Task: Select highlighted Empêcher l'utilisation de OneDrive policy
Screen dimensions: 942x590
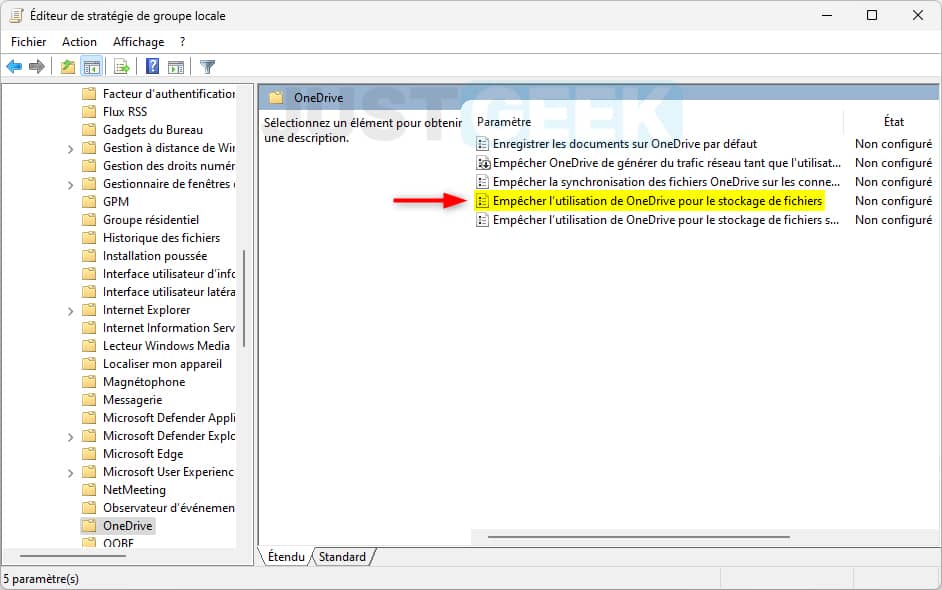Action: pyautogui.click(x=657, y=201)
